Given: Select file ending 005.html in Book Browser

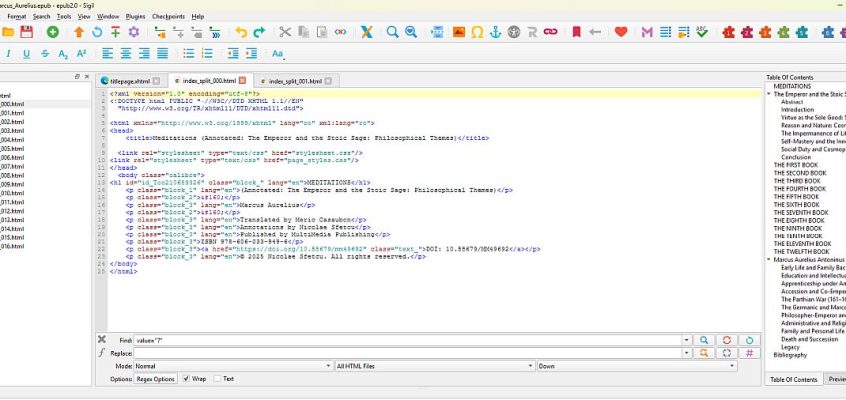Looking at the screenshot, I should click(x=12, y=148).
